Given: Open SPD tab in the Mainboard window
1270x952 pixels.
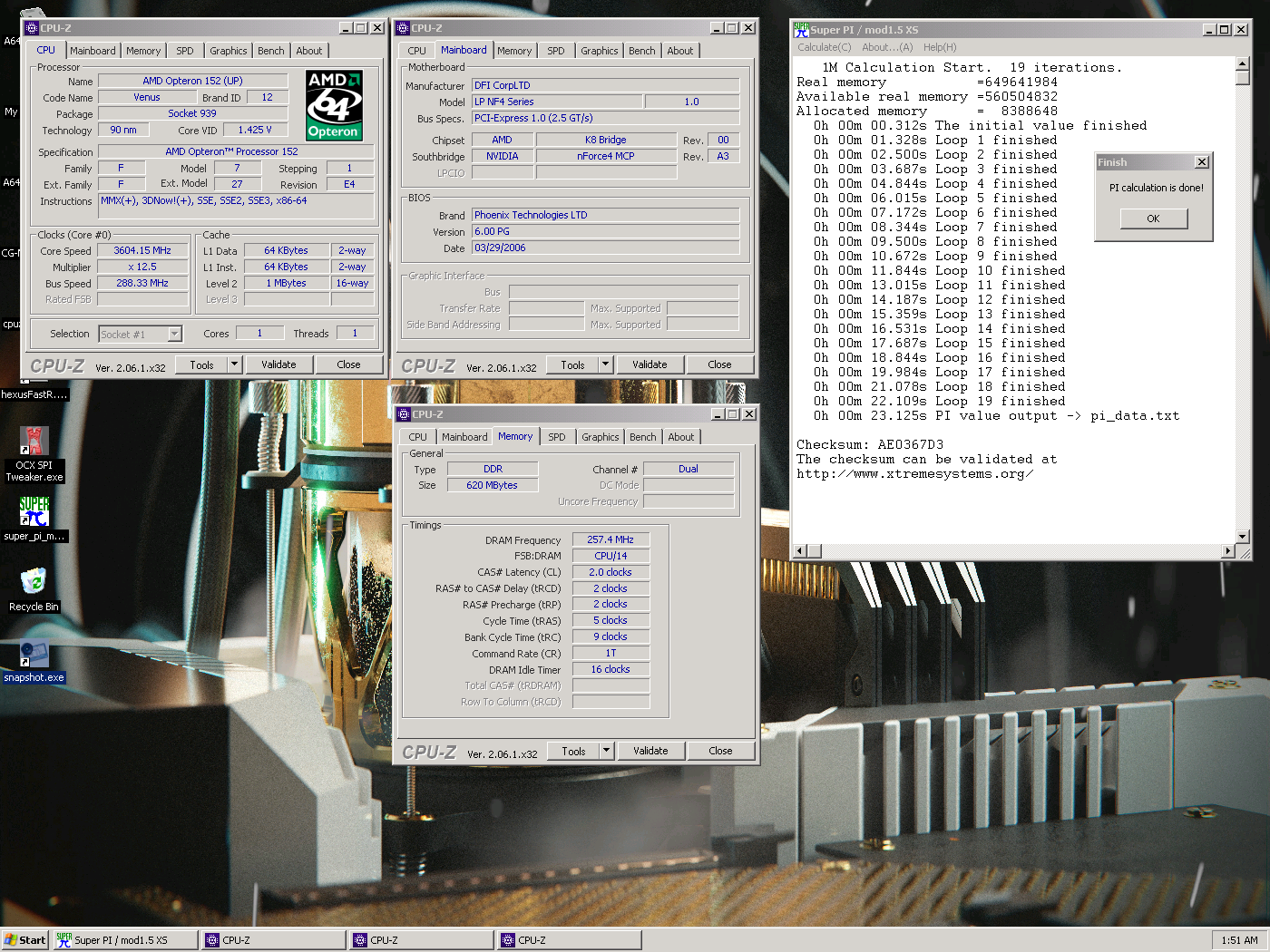Looking at the screenshot, I should pyautogui.click(x=556, y=51).
